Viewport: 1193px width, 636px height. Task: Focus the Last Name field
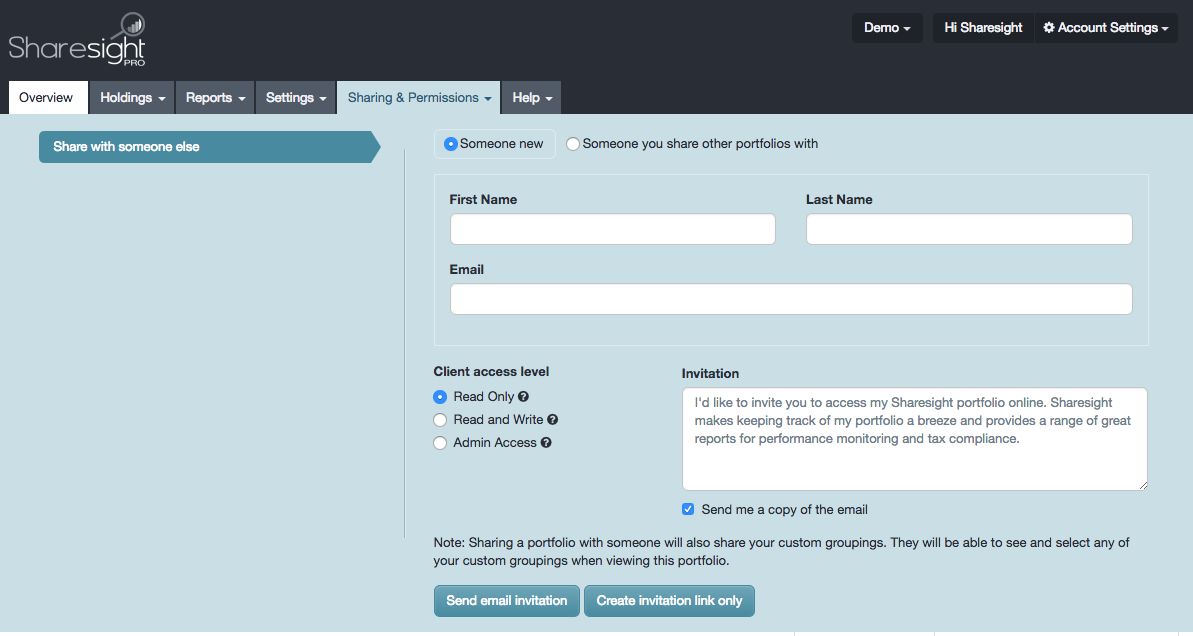(x=969, y=229)
